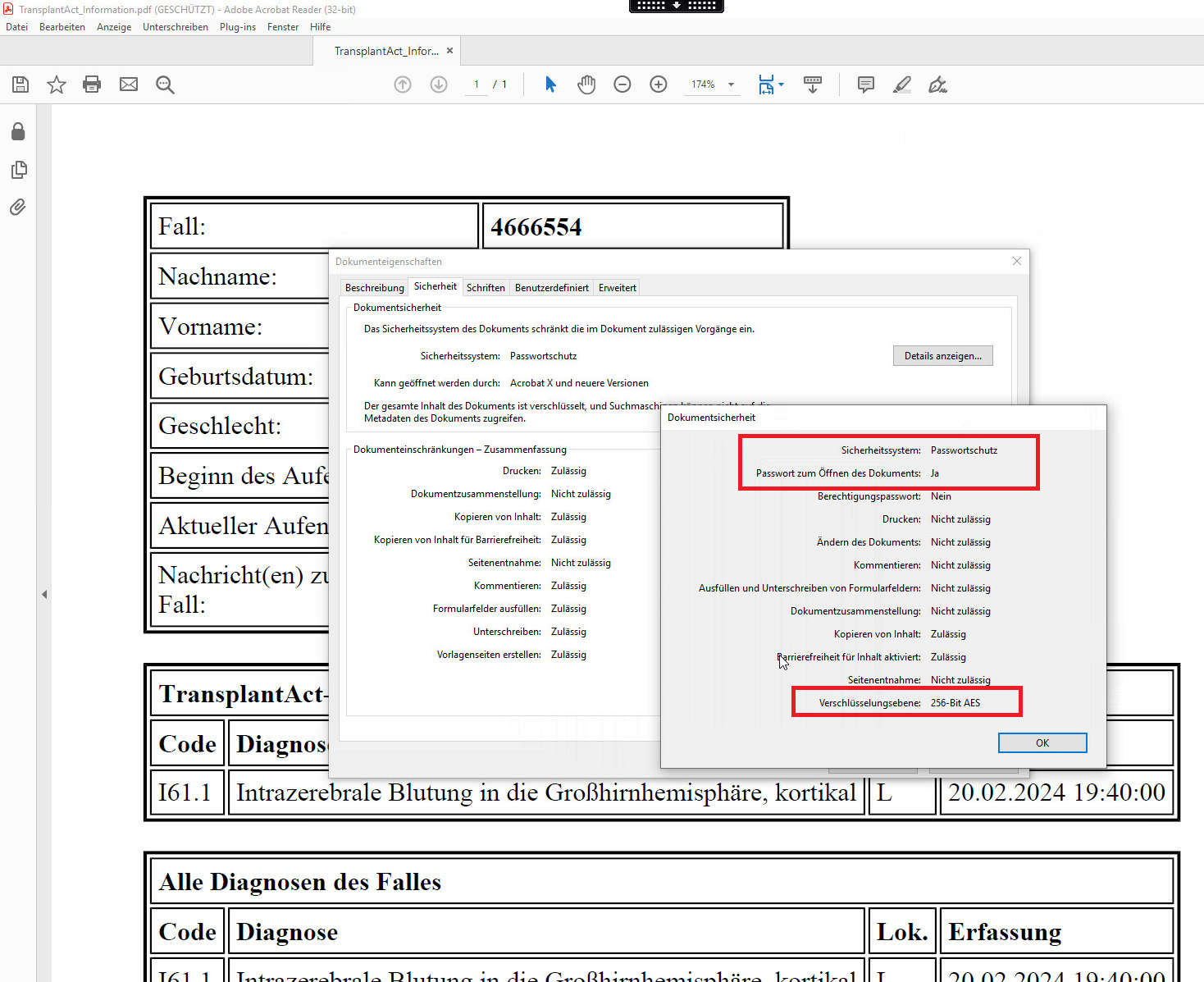
Task: Switch to the Benutzerdefiniert tab
Action: click(552, 288)
